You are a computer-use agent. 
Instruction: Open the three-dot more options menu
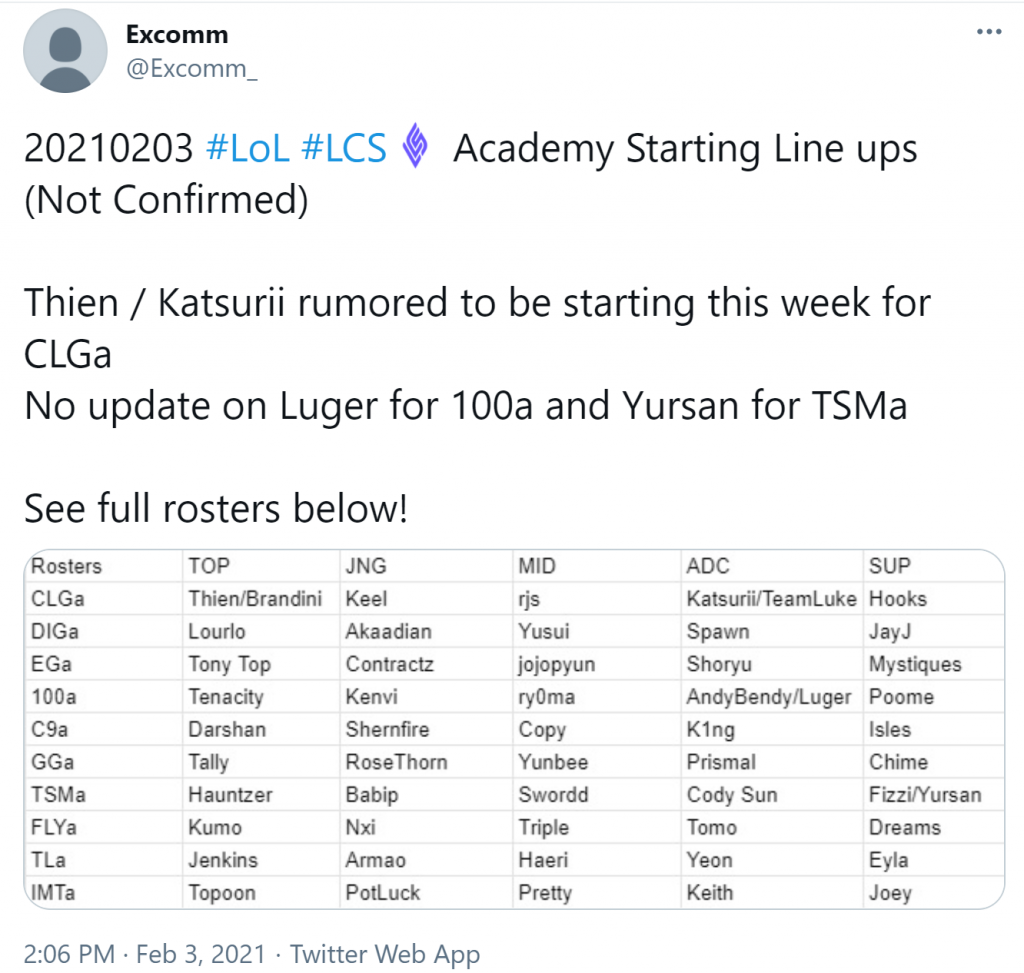coord(989,31)
